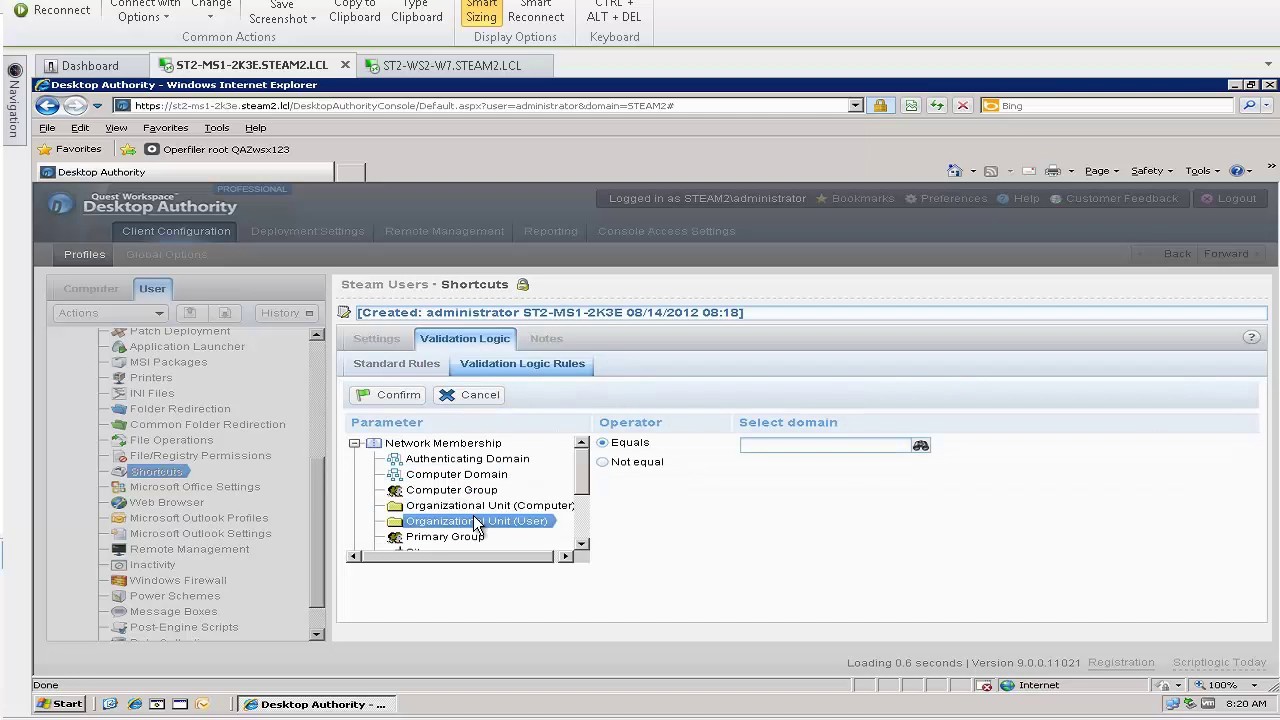This screenshot has width=1280, height=720.
Task: Click the IE back arrow button
Action: coord(46,105)
